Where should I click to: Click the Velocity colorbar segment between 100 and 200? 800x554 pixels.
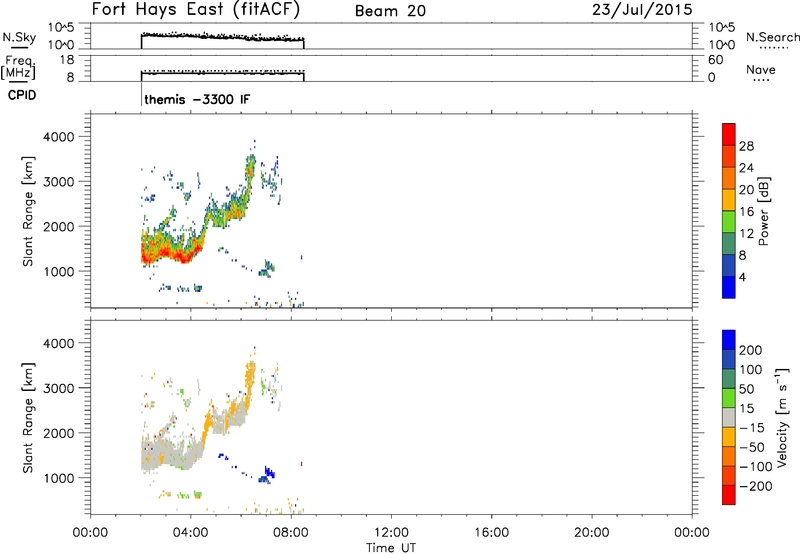coord(729,359)
